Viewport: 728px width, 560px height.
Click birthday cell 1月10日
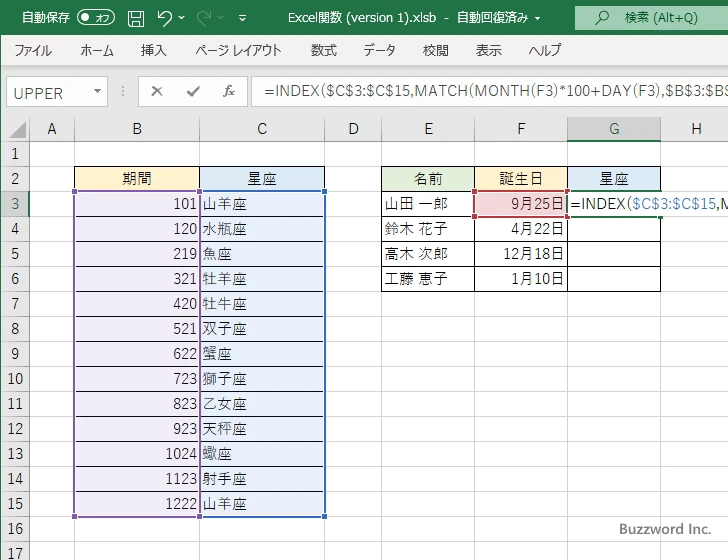521,279
